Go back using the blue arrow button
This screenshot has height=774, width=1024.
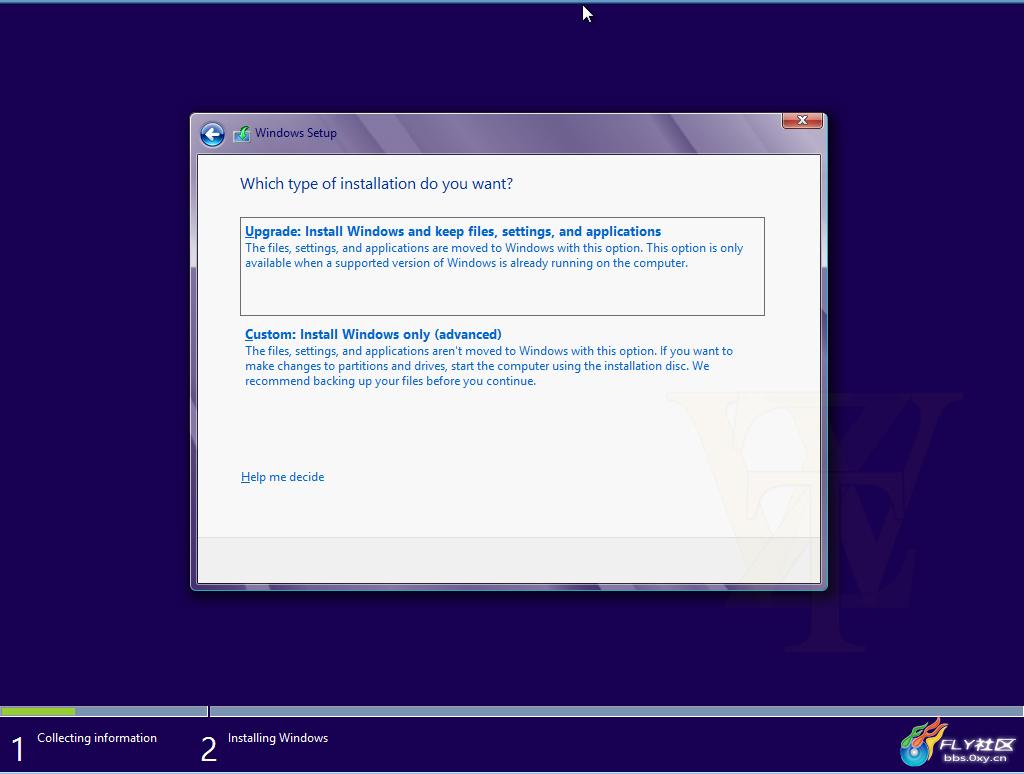pos(212,135)
